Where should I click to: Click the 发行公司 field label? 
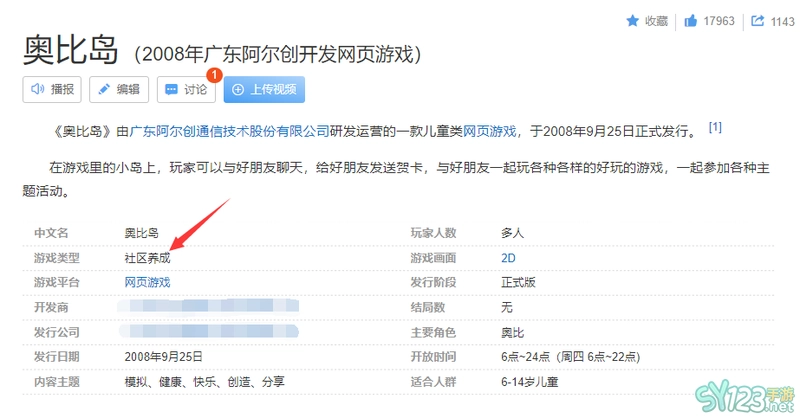57,332
